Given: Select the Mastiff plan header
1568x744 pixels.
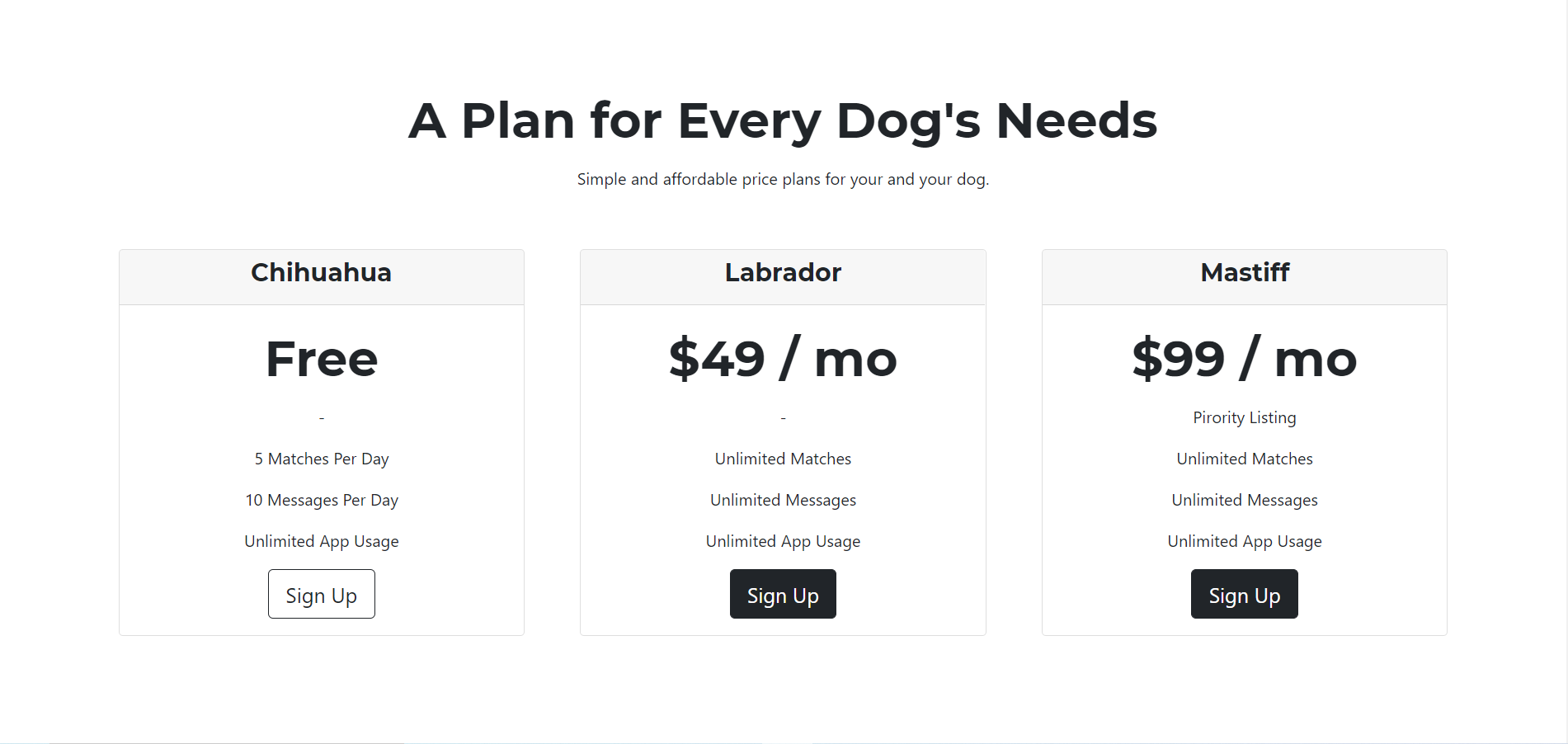Looking at the screenshot, I should [1244, 272].
